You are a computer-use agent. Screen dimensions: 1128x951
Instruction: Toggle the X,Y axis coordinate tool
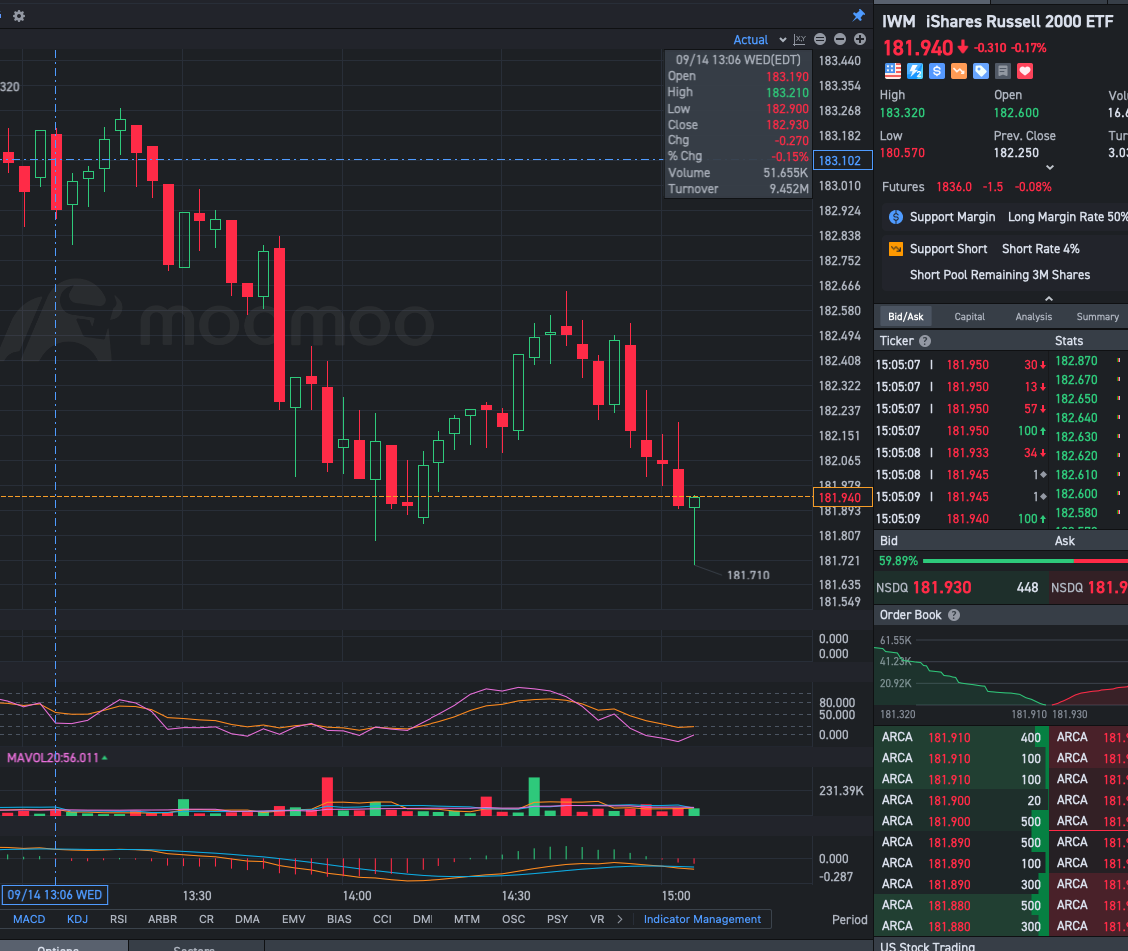coord(799,40)
